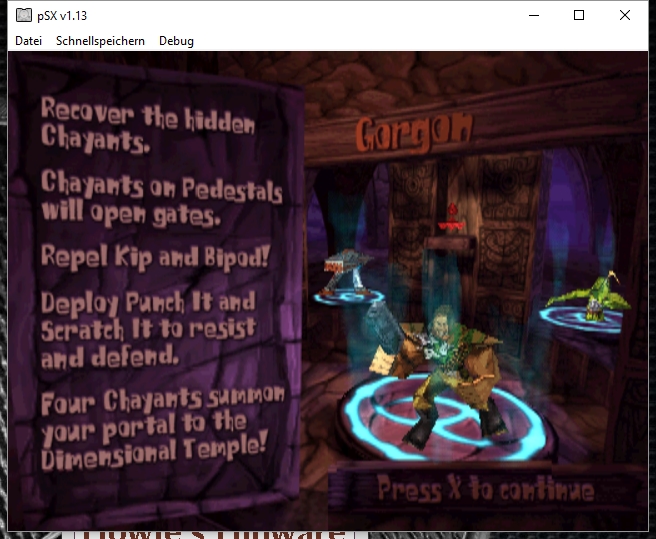Viewport: 656px width, 539px height.
Task: Click text 'Repel Kip and Bipod!'
Action: [x=155, y=257]
